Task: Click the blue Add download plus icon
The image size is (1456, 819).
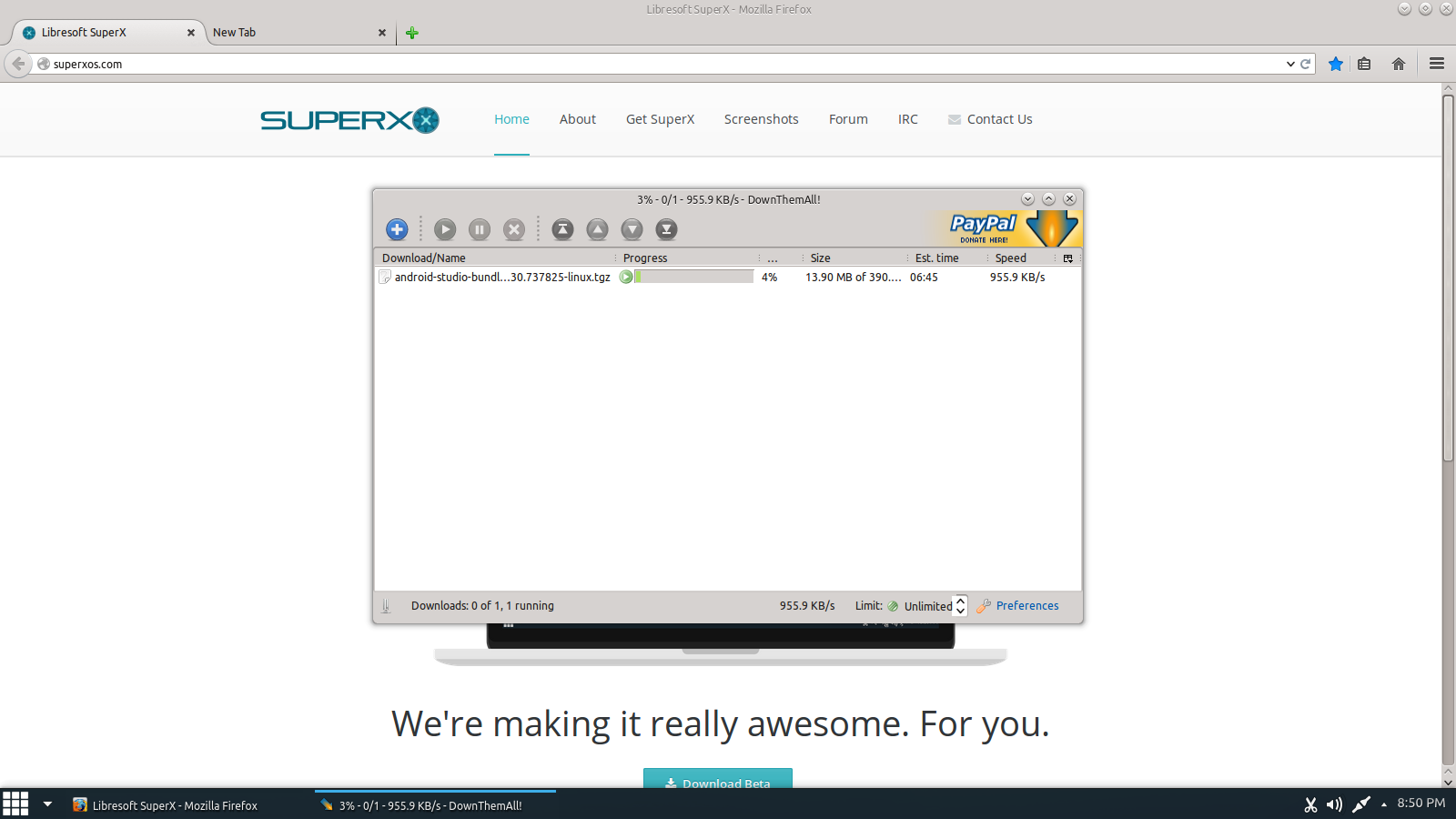Action: [397, 229]
